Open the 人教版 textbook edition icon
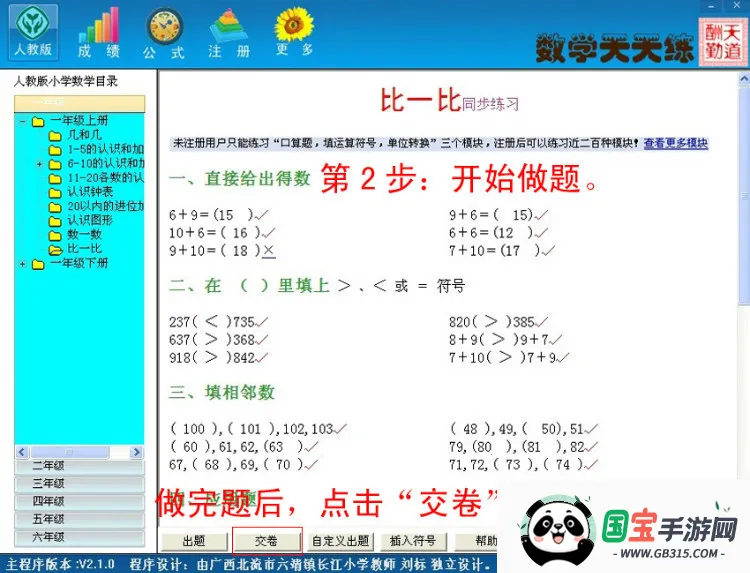This screenshot has width=750, height=573. click(x=33, y=32)
